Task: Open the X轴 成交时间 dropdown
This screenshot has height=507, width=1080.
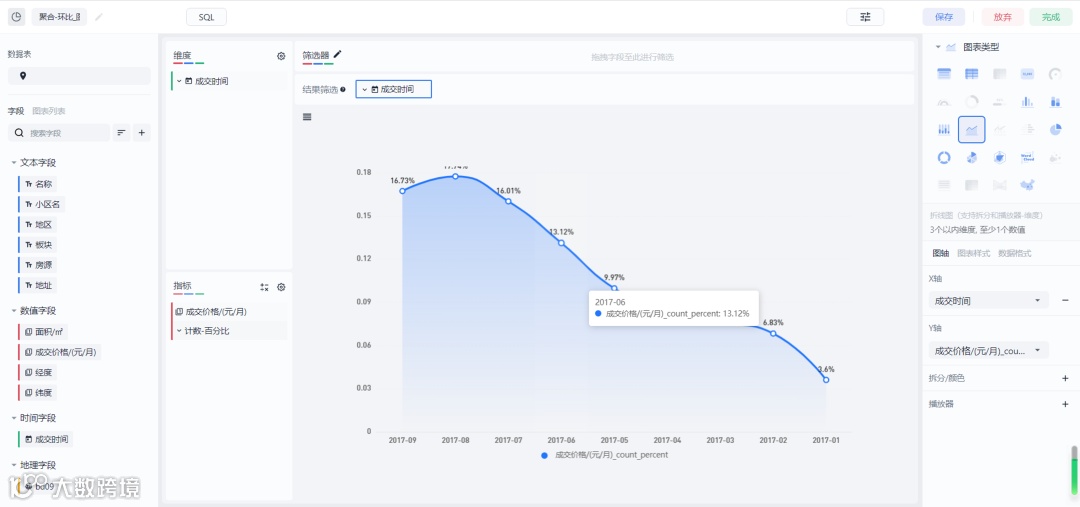Action: coord(989,300)
